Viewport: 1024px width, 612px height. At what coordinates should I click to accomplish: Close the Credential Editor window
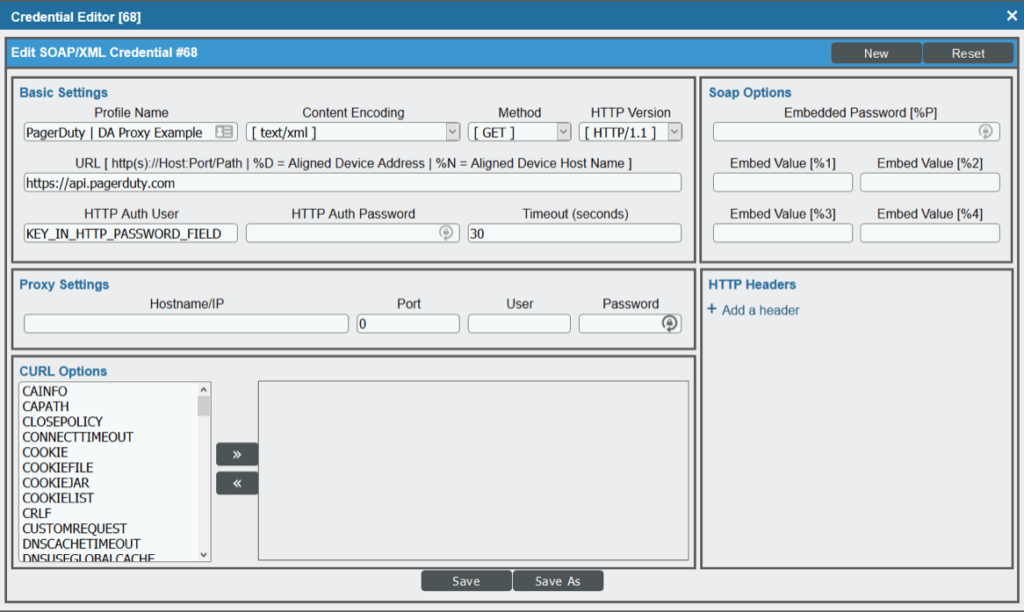pos(1011,15)
